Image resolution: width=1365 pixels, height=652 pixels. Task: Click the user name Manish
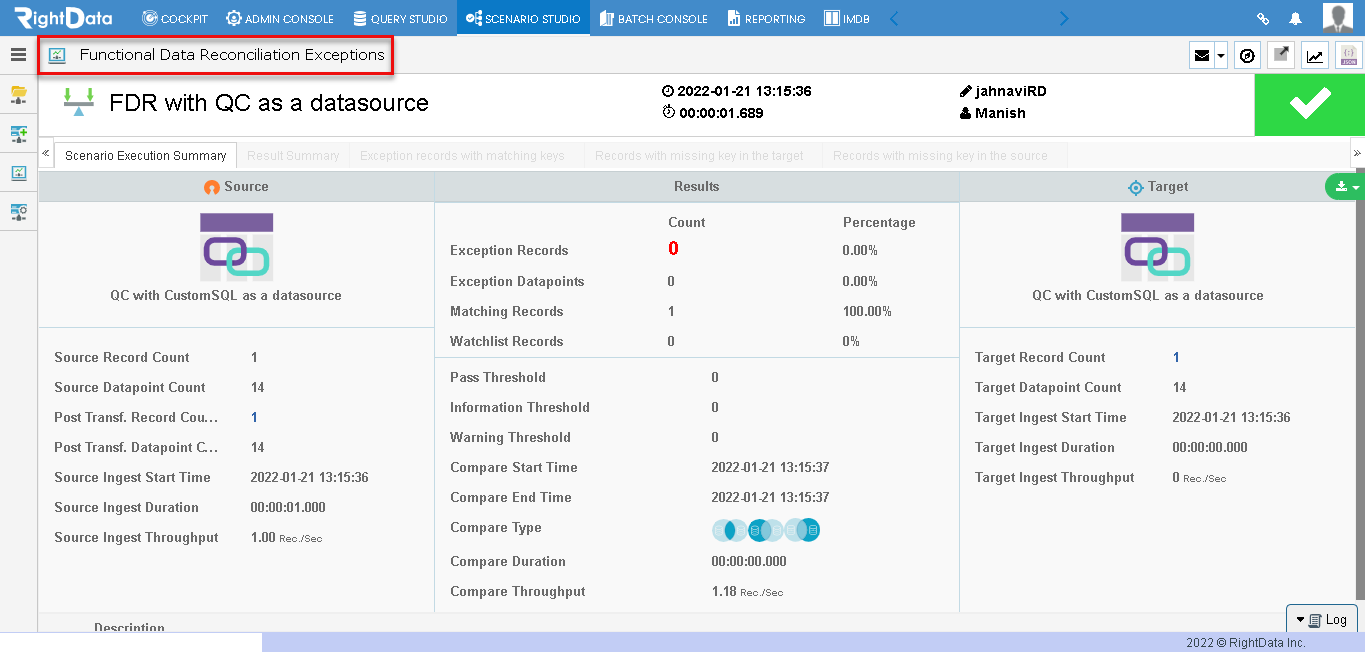click(x=1000, y=113)
